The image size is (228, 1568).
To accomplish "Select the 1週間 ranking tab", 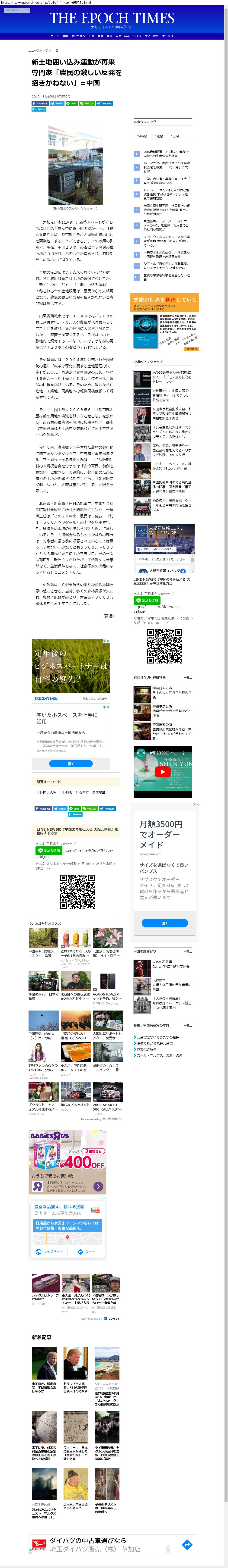I will [x=159, y=136].
